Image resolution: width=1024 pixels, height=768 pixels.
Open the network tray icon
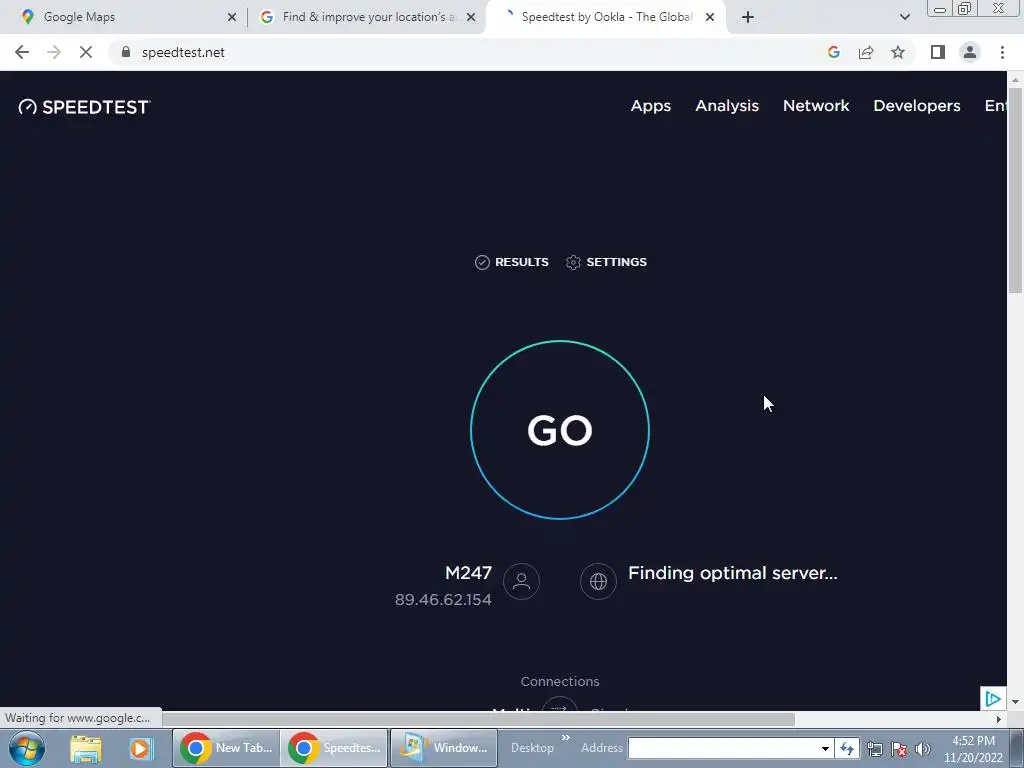point(874,749)
